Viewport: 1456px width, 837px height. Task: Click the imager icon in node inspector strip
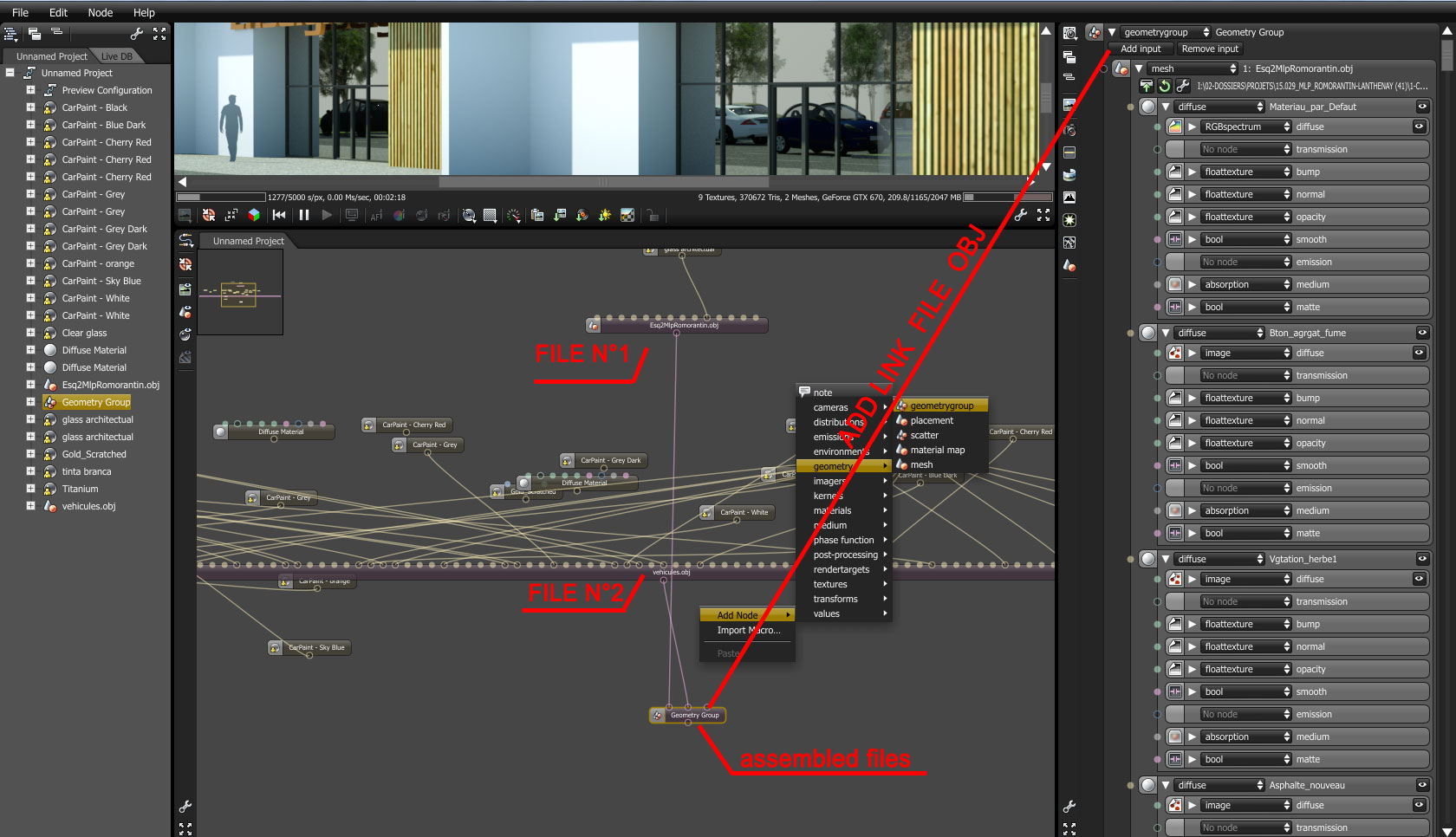[x=1069, y=198]
